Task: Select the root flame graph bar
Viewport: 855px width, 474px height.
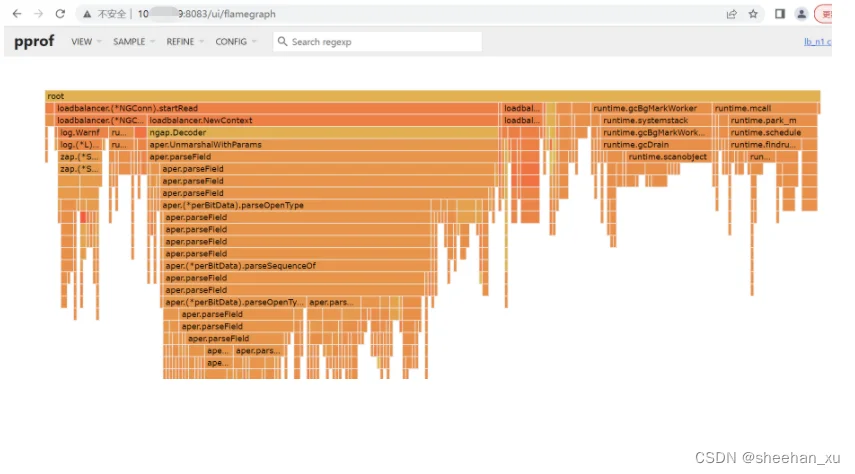Action: pos(432,96)
